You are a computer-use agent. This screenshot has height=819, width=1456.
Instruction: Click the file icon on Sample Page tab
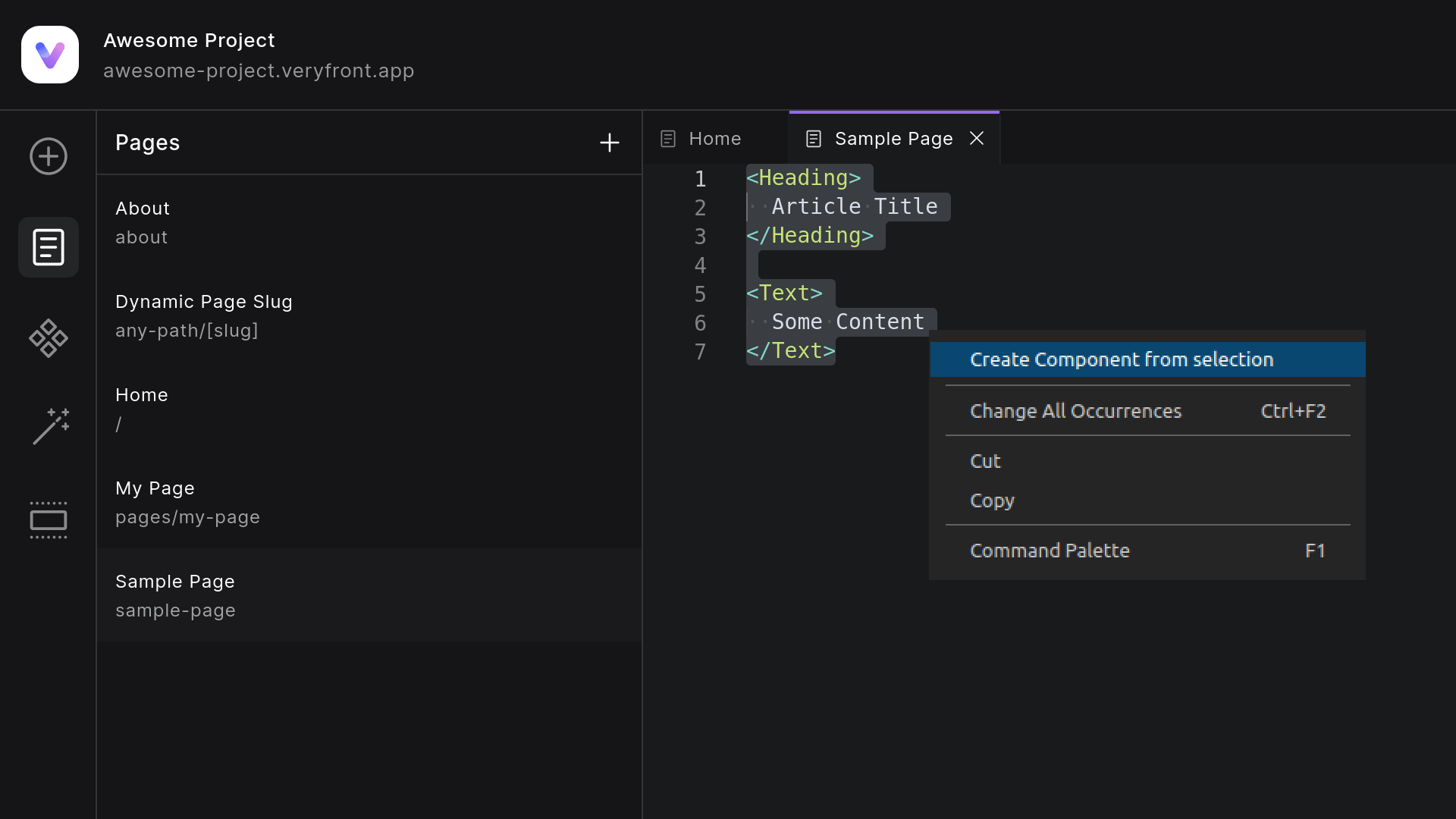click(813, 138)
